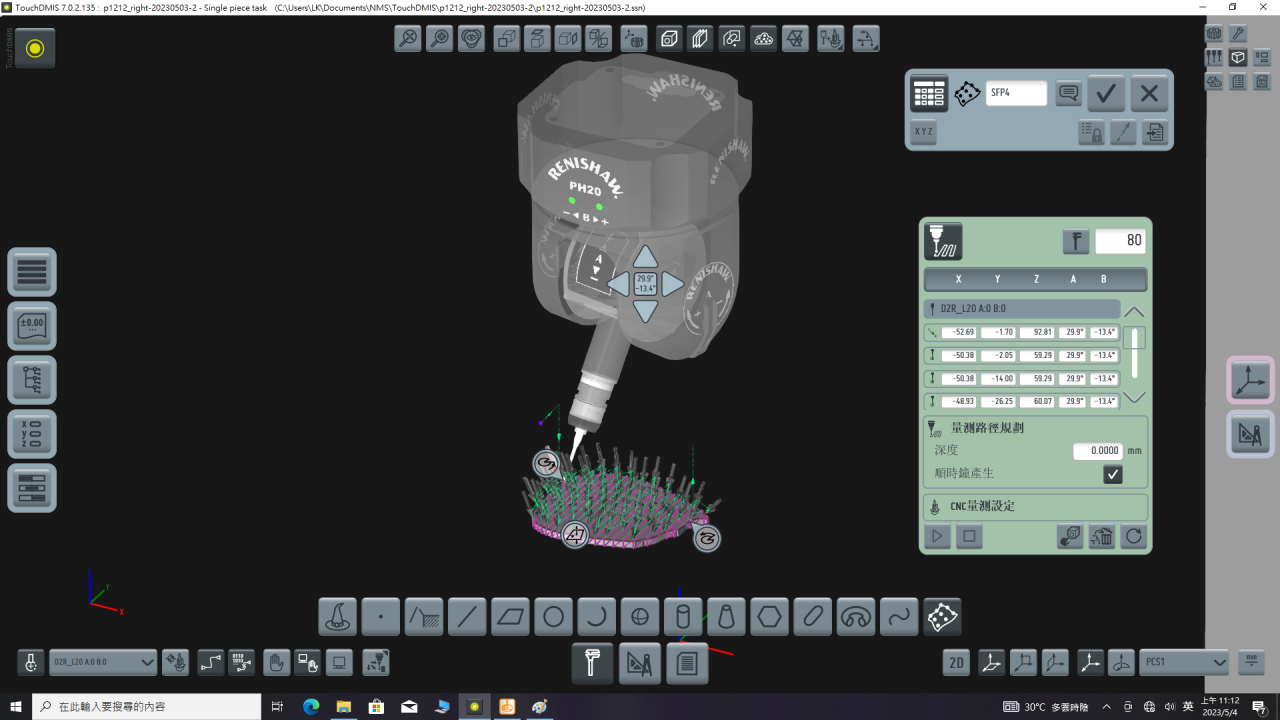Select the Arc feature tool

[596, 617]
